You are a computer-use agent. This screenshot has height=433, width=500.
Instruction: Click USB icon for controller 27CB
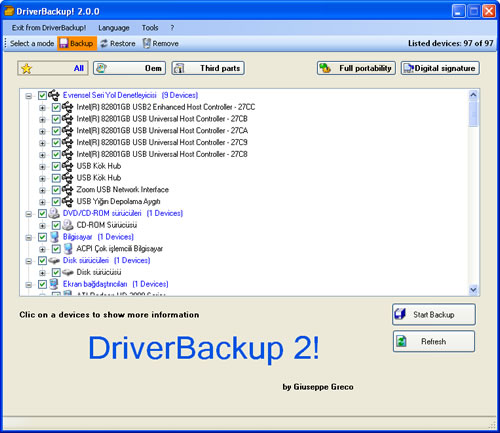(x=67, y=119)
